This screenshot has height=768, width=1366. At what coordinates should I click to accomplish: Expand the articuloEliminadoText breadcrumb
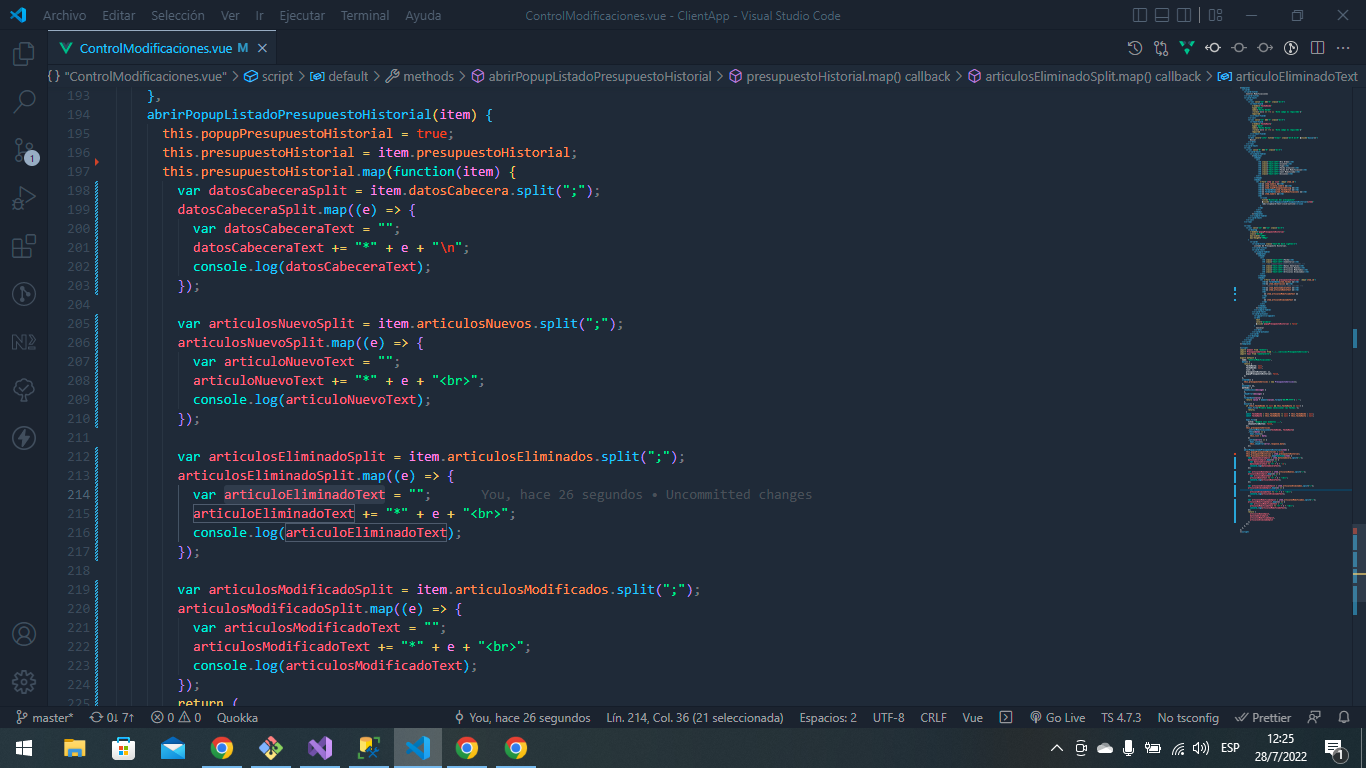(1288, 76)
